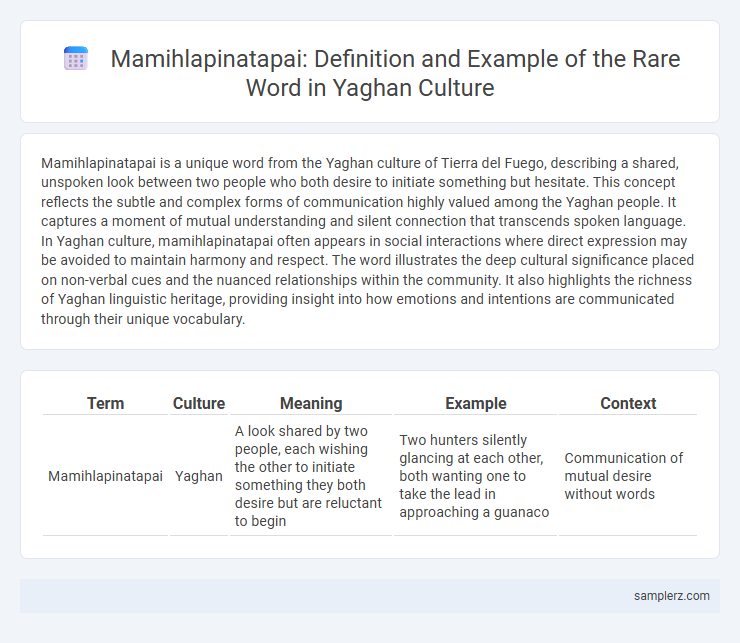740x643 pixels.
Task: Click the Example column header
Action: coord(476,403)
